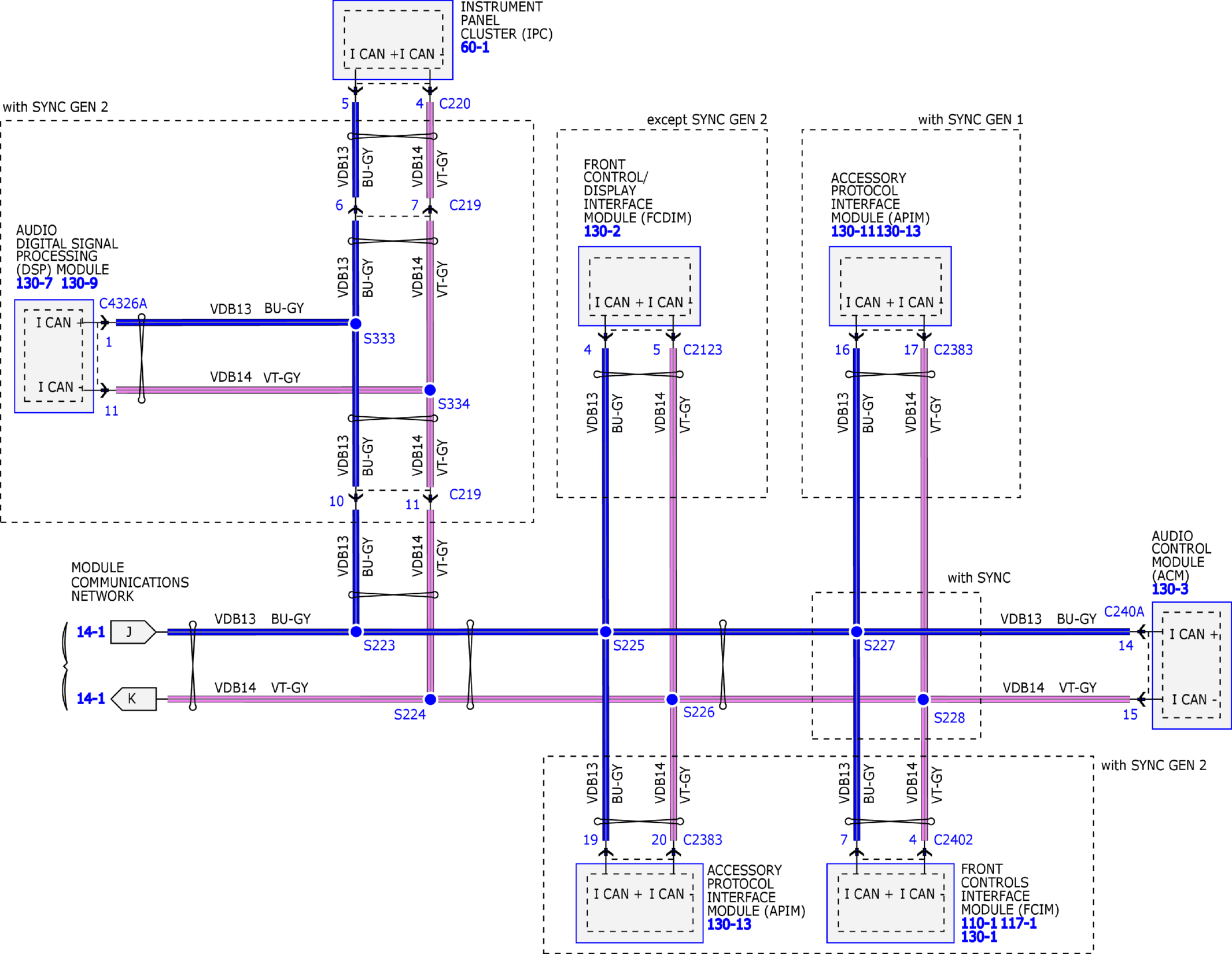Open the 60-1 reference link by IPC
The image size is (1232, 954).
475,47
